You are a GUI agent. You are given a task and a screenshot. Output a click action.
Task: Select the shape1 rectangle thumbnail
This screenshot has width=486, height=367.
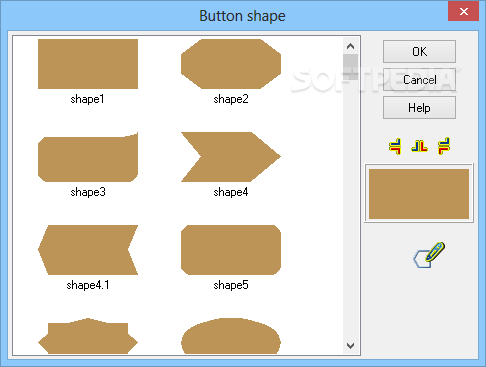[88, 64]
